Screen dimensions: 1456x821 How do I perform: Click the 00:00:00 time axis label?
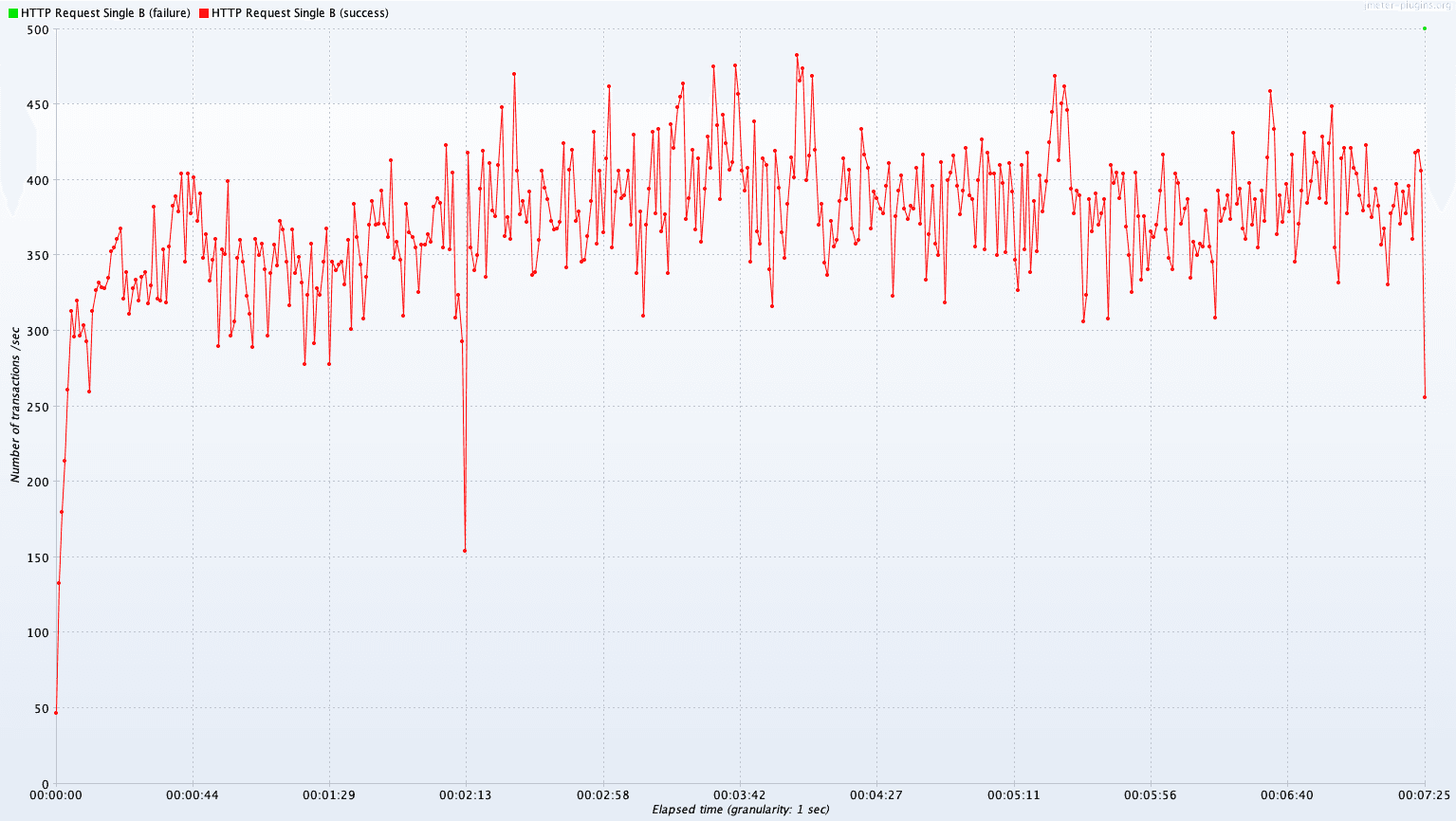pos(56,795)
